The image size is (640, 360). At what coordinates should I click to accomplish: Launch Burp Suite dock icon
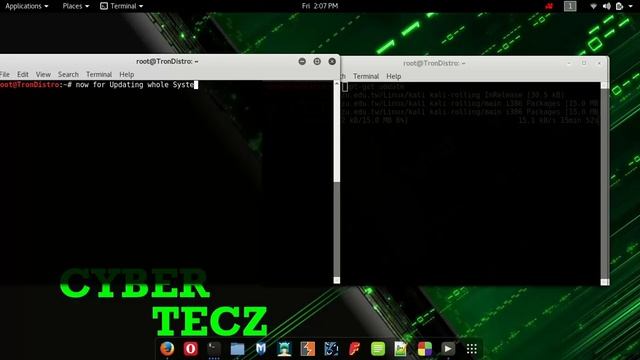click(x=307, y=349)
